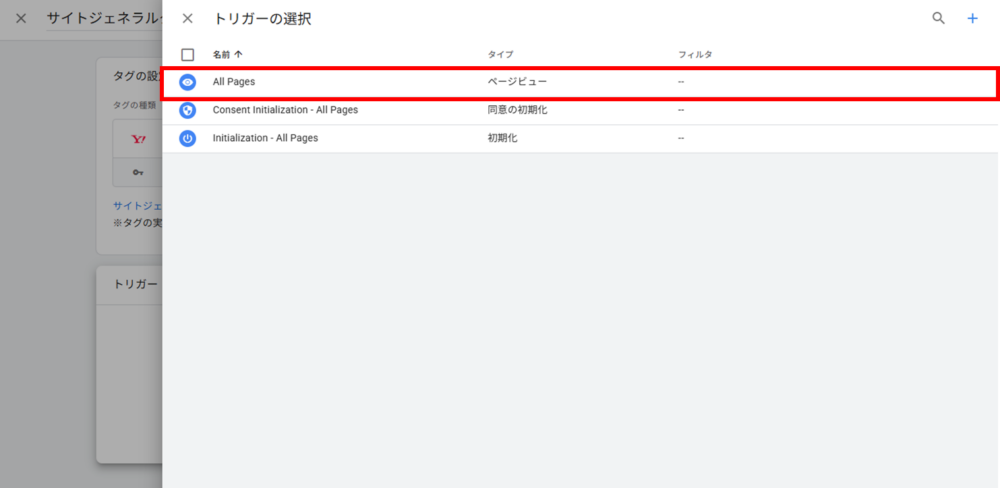Click the フィルタ column header
This screenshot has height=488, width=1000.
(695, 55)
